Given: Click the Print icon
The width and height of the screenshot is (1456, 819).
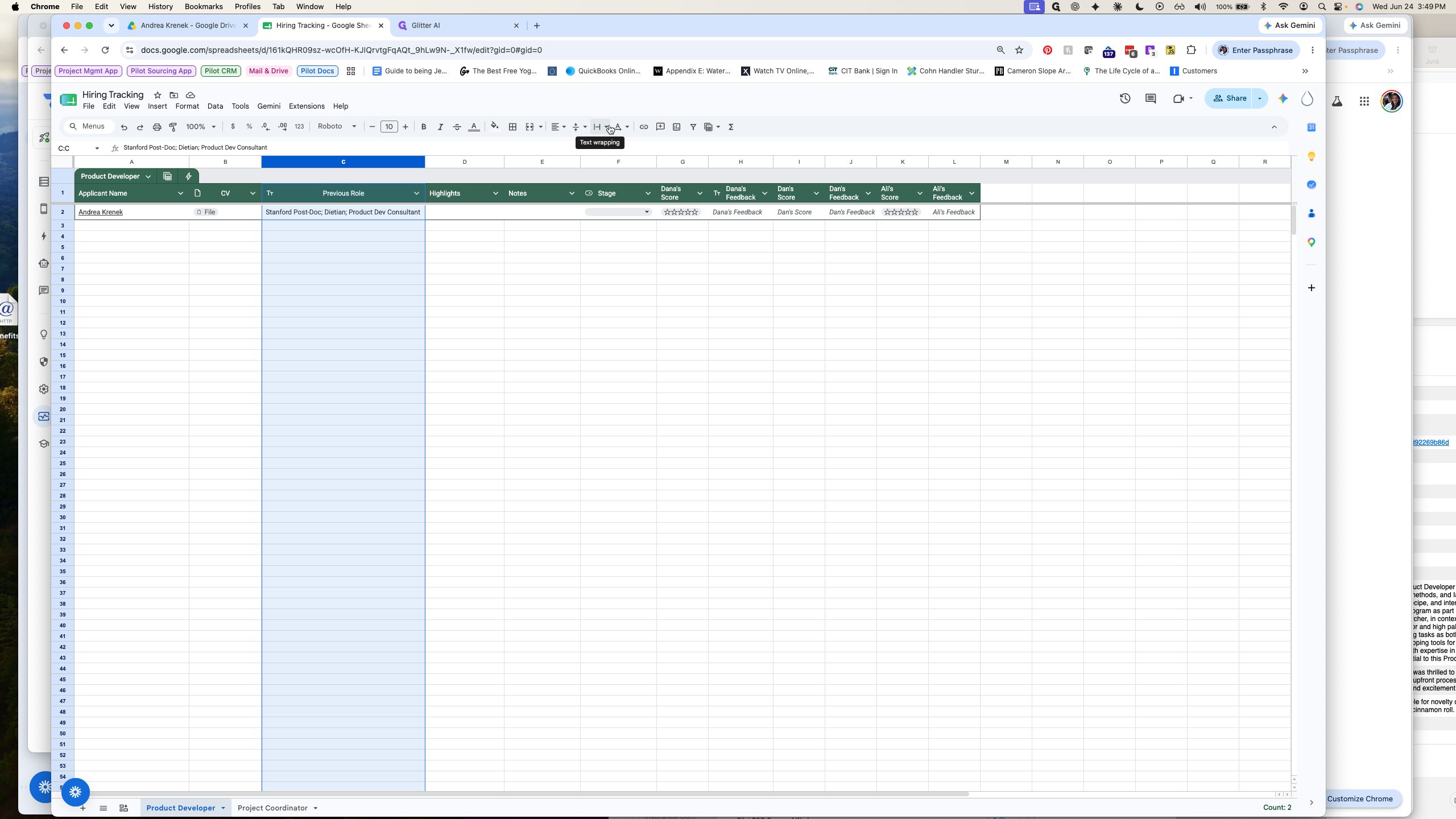Looking at the screenshot, I should (x=157, y=127).
